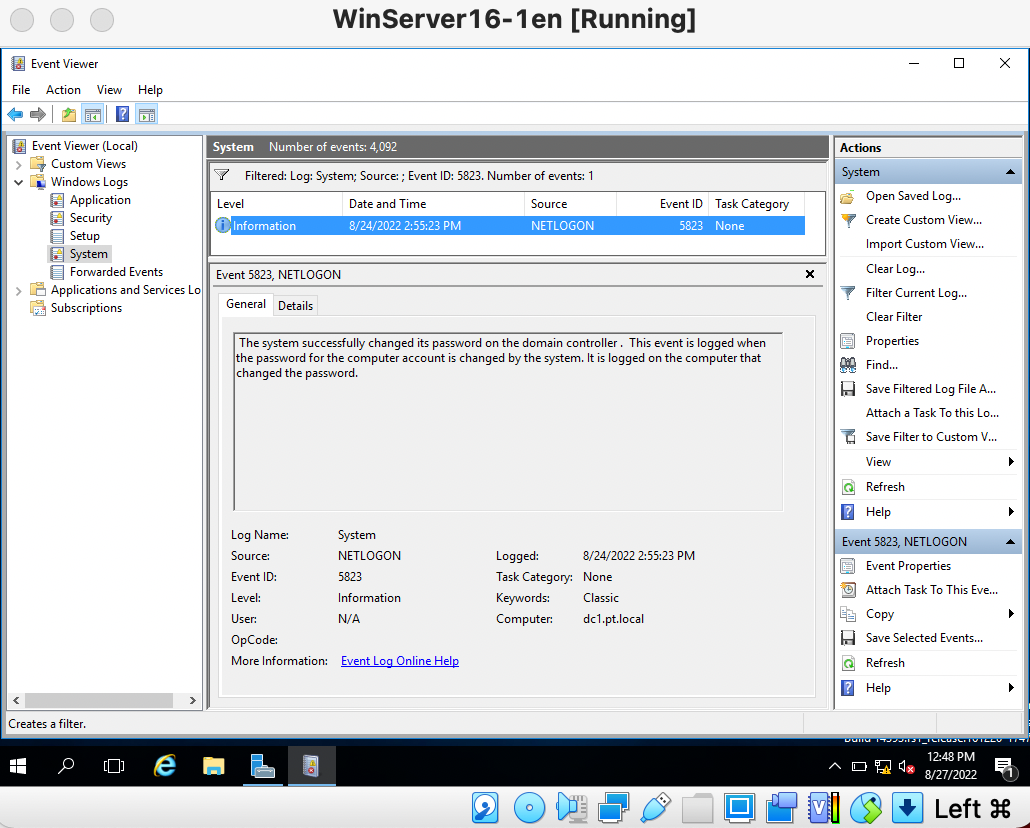The width and height of the screenshot is (1030, 828).
Task: Click Clear Log... in Actions
Action: [895, 269]
